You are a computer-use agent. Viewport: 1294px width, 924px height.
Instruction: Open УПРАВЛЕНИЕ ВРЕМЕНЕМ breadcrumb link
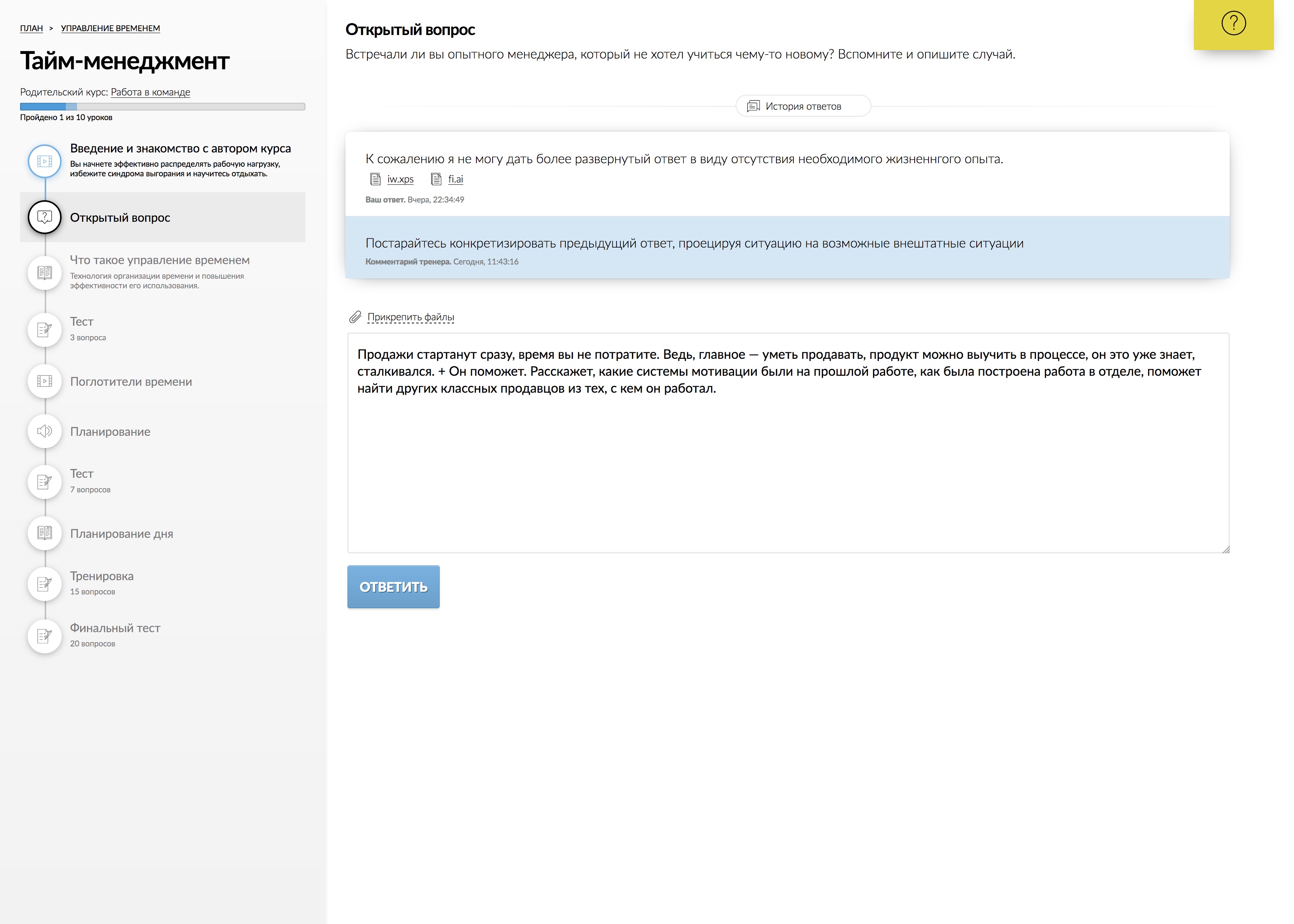(111, 28)
